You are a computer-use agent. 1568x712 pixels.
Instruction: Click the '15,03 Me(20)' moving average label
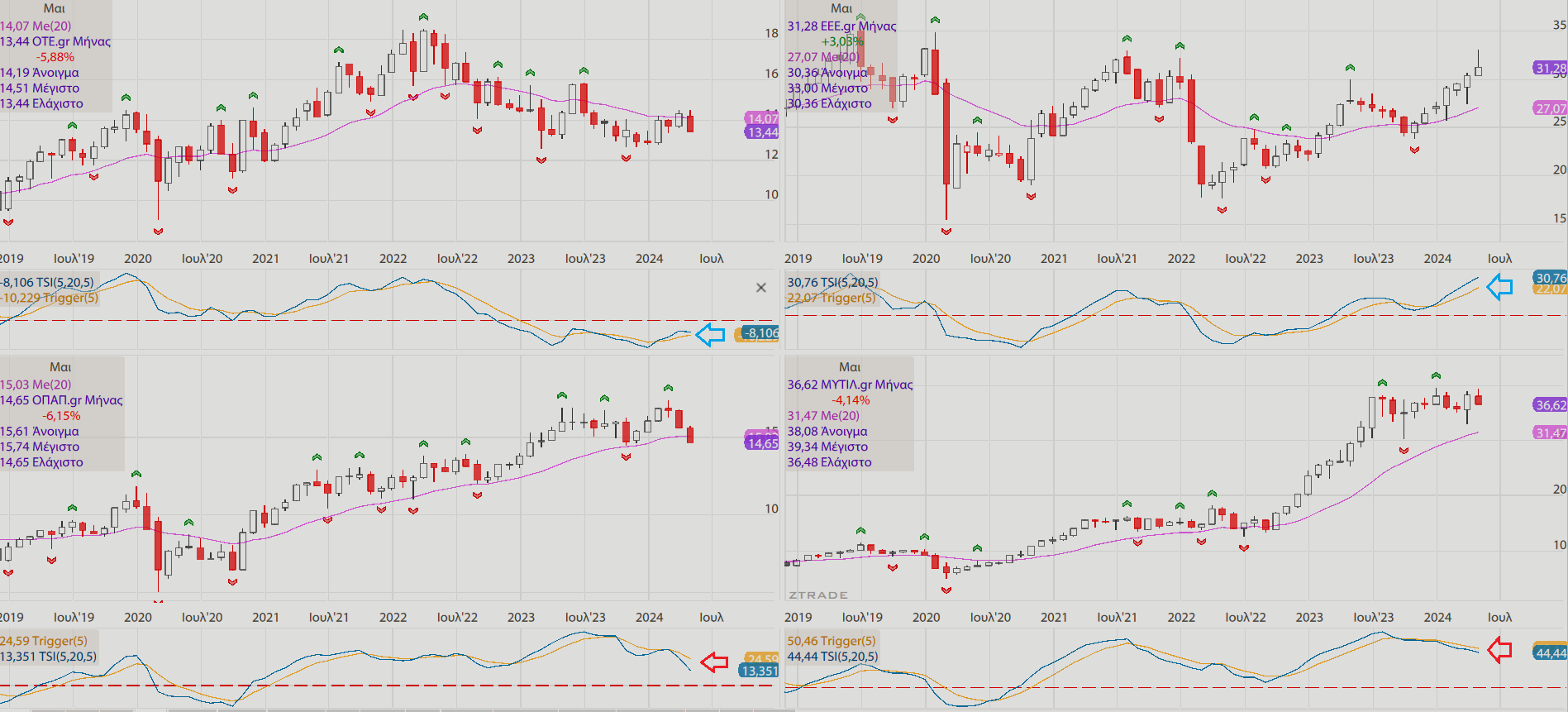tap(36, 385)
